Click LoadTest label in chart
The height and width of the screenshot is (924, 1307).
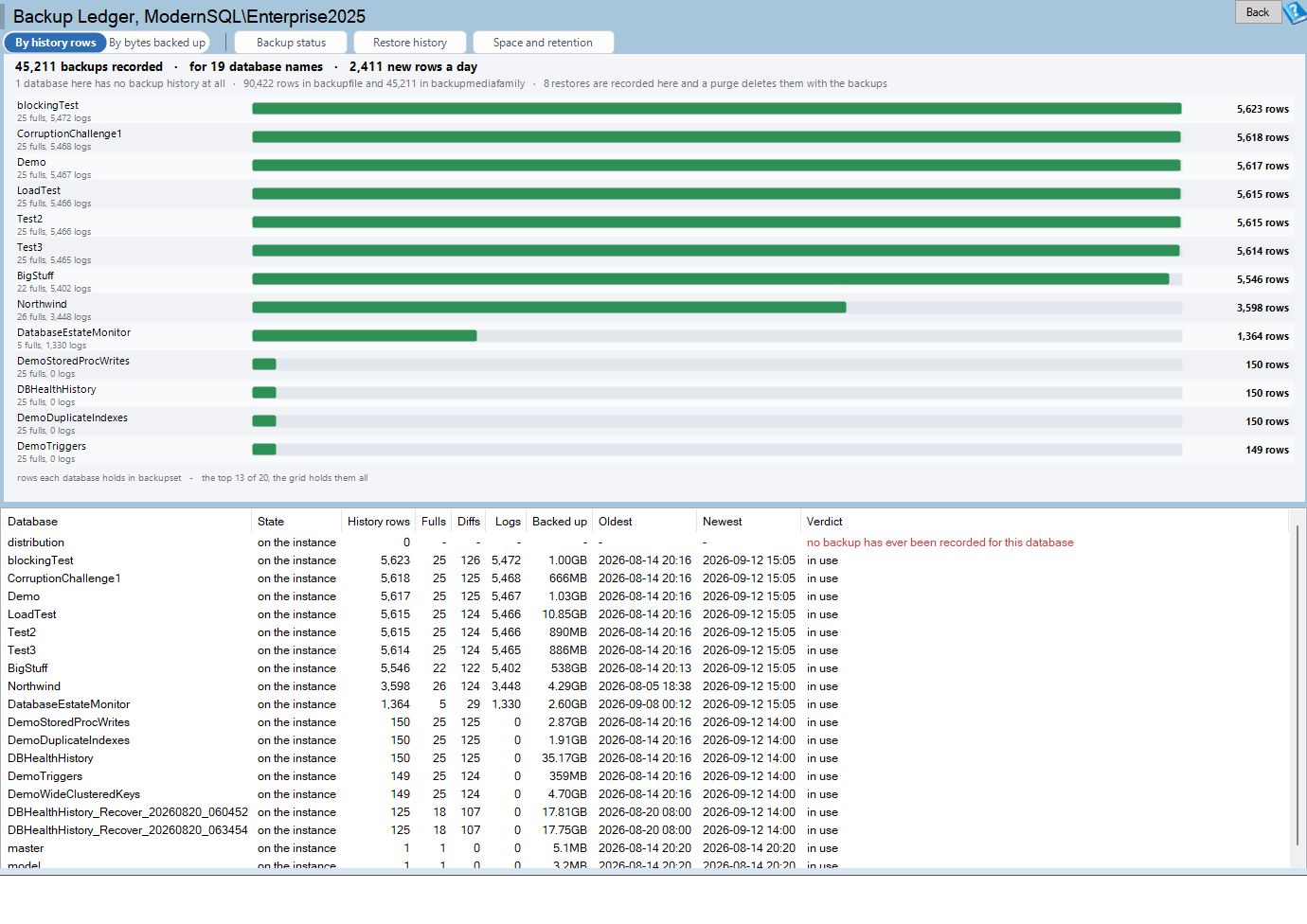pyautogui.click(x=39, y=190)
